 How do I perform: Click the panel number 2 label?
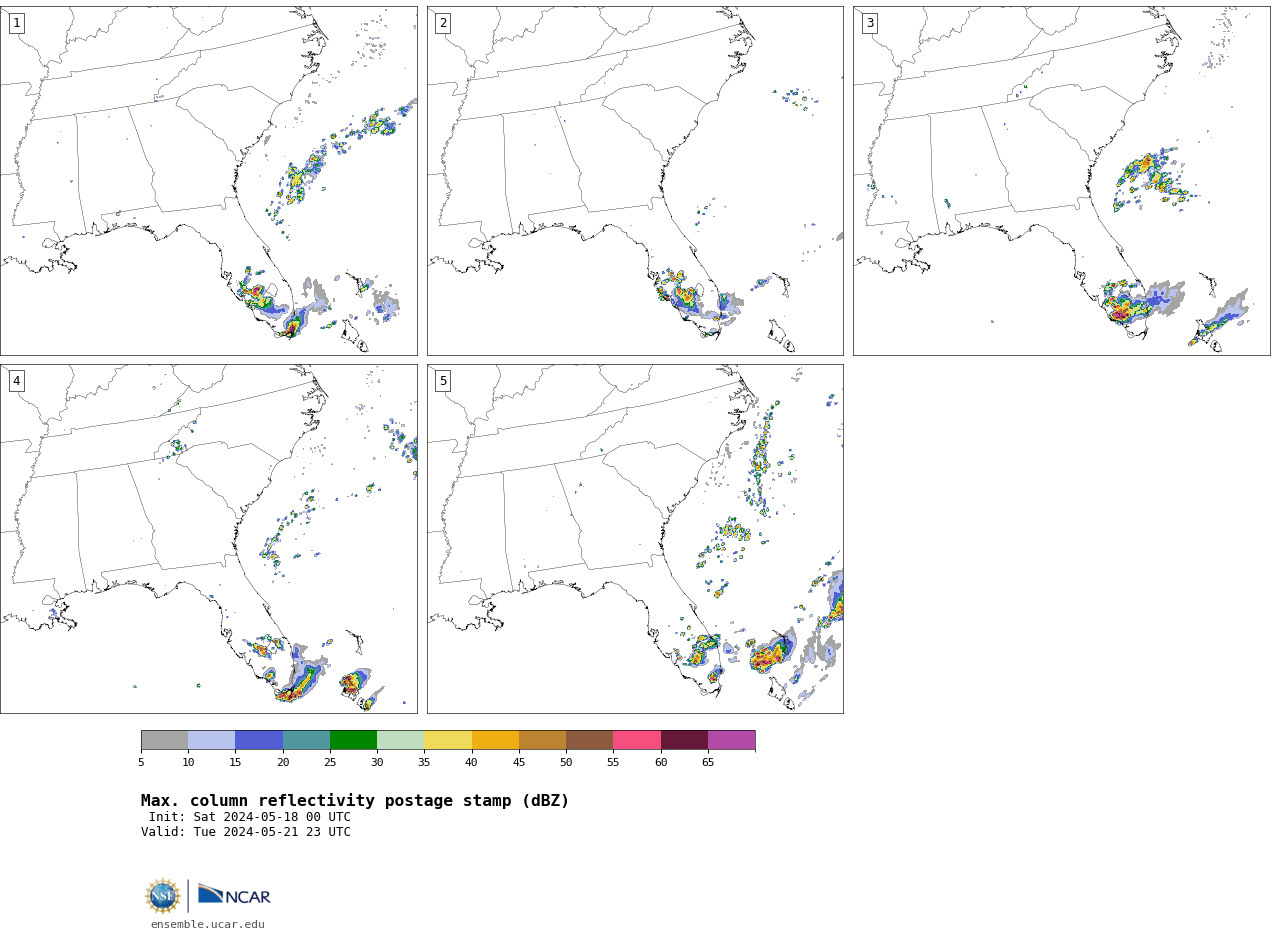tap(443, 23)
